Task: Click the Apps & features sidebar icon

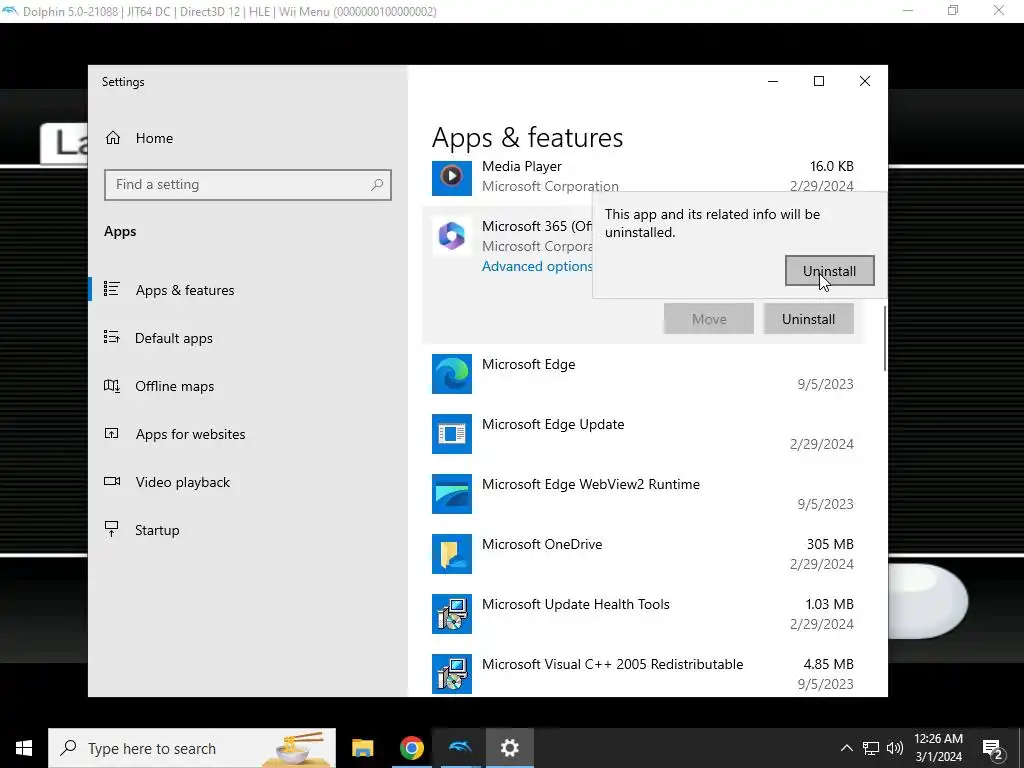Action: [112, 289]
